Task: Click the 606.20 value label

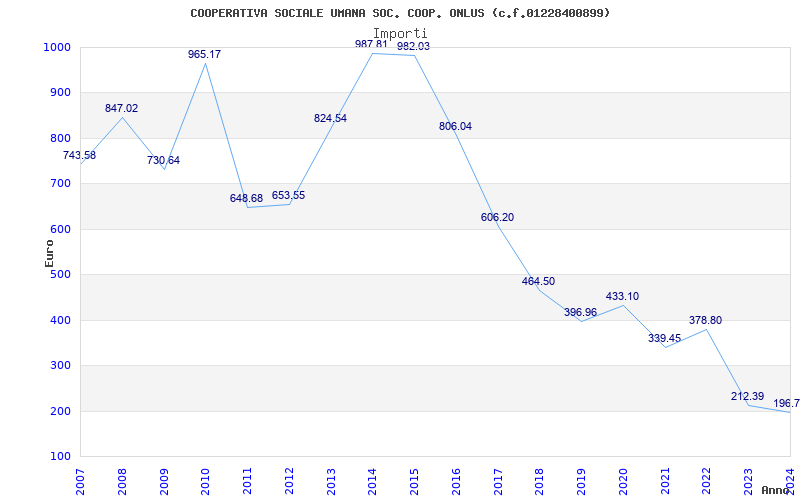Action: click(x=497, y=217)
